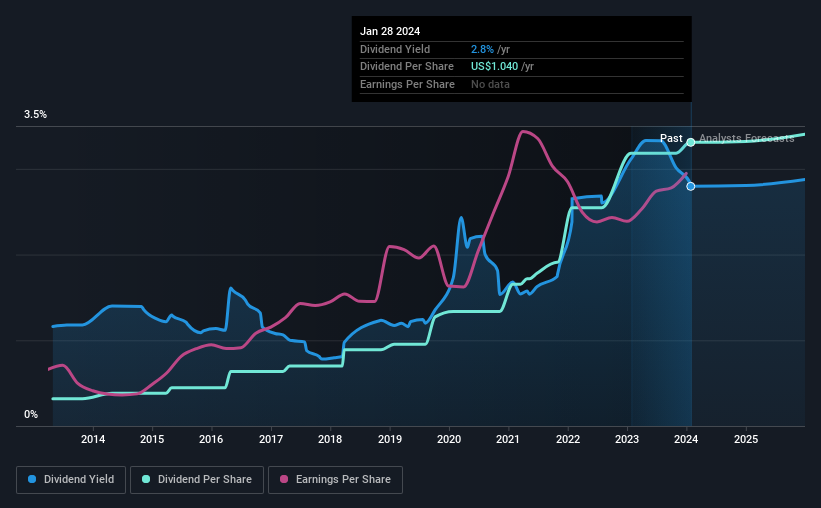Click the 2023 x-axis label
The image size is (821, 508).
(x=627, y=439)
